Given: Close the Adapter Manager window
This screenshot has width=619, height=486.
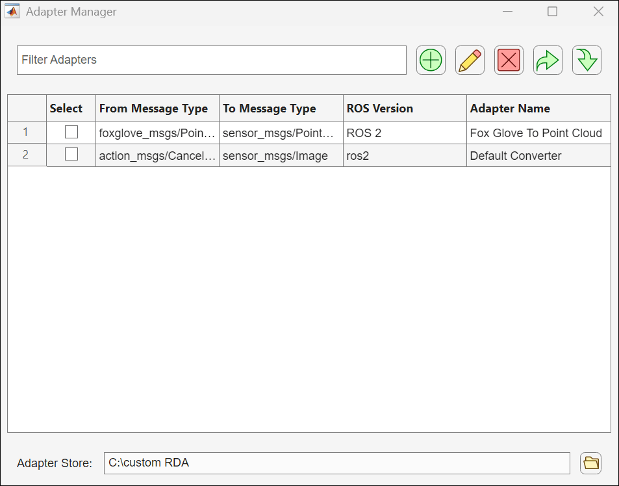Looking at the screenshot, I should (x=598, y=11).
